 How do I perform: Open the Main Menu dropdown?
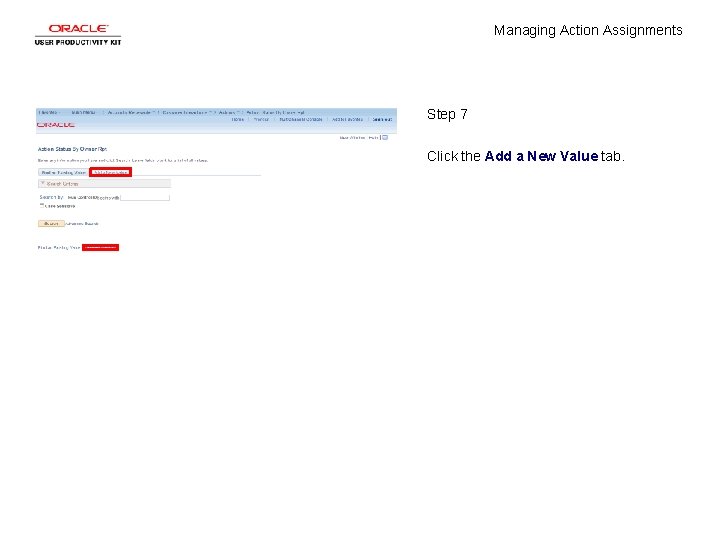[x=84, y=112]
